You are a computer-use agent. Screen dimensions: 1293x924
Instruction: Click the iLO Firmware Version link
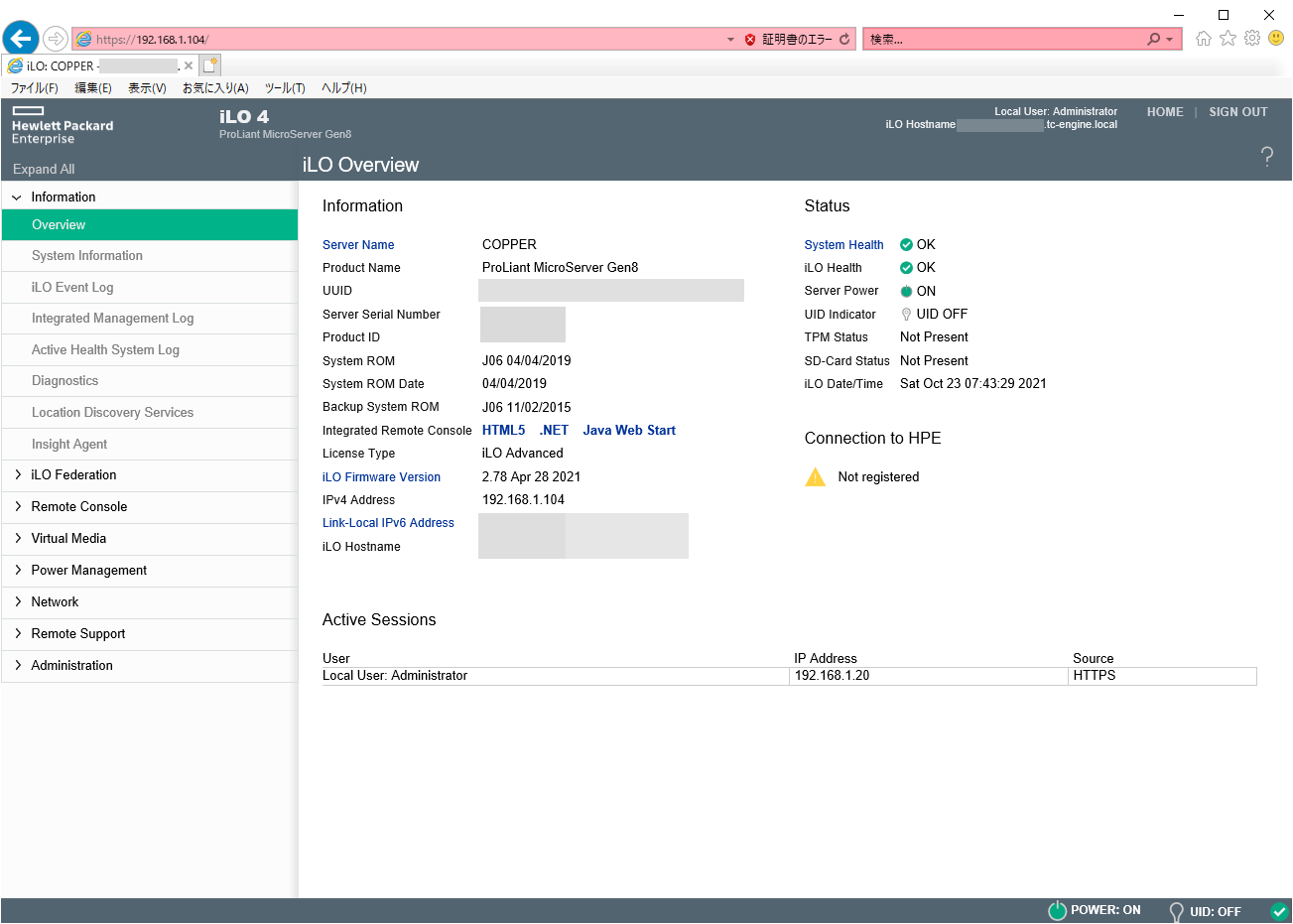381,477
